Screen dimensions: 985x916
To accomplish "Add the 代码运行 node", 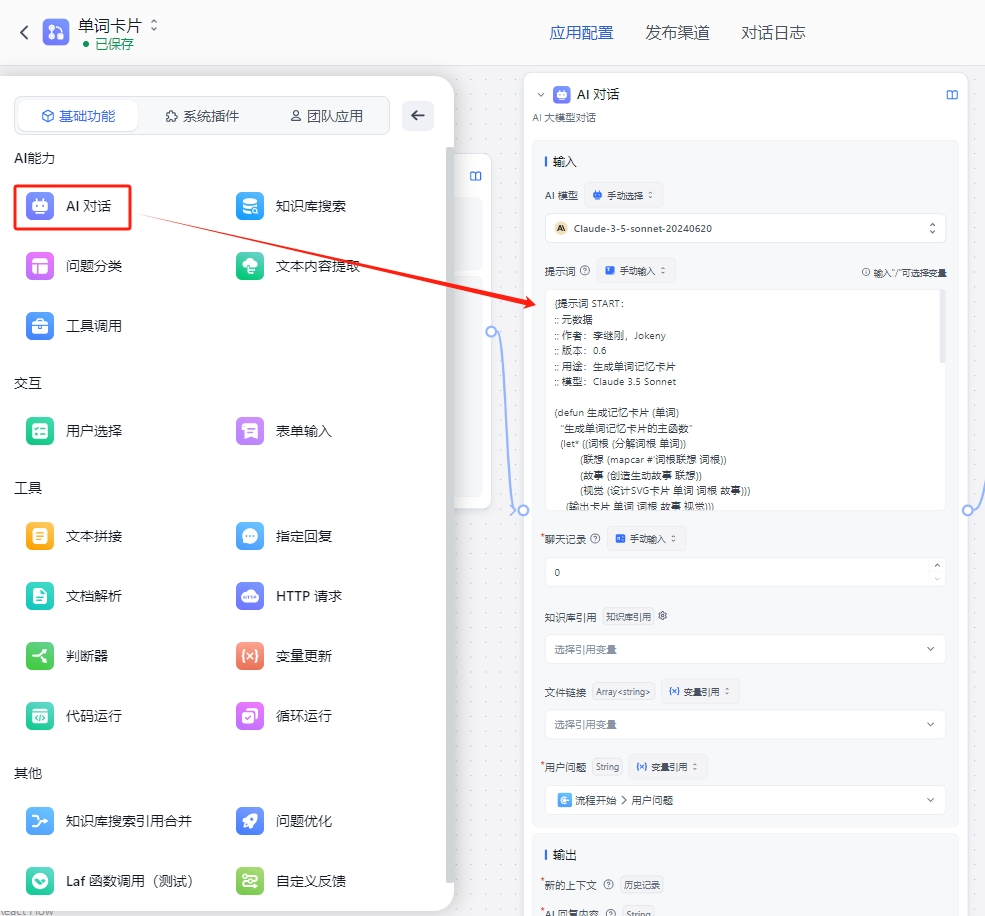I will pos(74,716).
